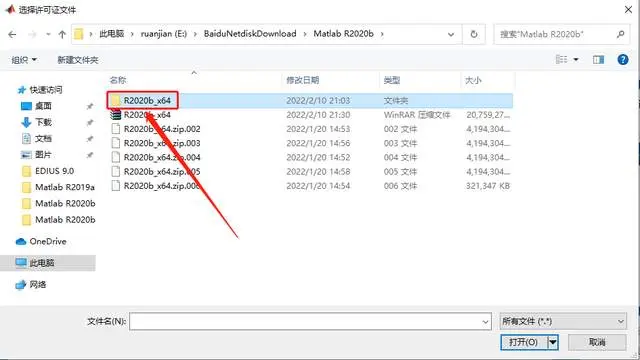Refresh the current folder view
The image size is (640, 360).
tap(473, 34)
